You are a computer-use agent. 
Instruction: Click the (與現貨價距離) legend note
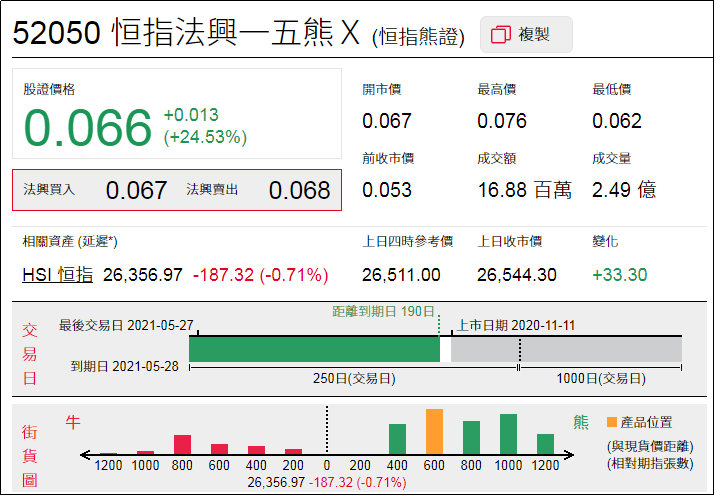(x=650, y=446)
